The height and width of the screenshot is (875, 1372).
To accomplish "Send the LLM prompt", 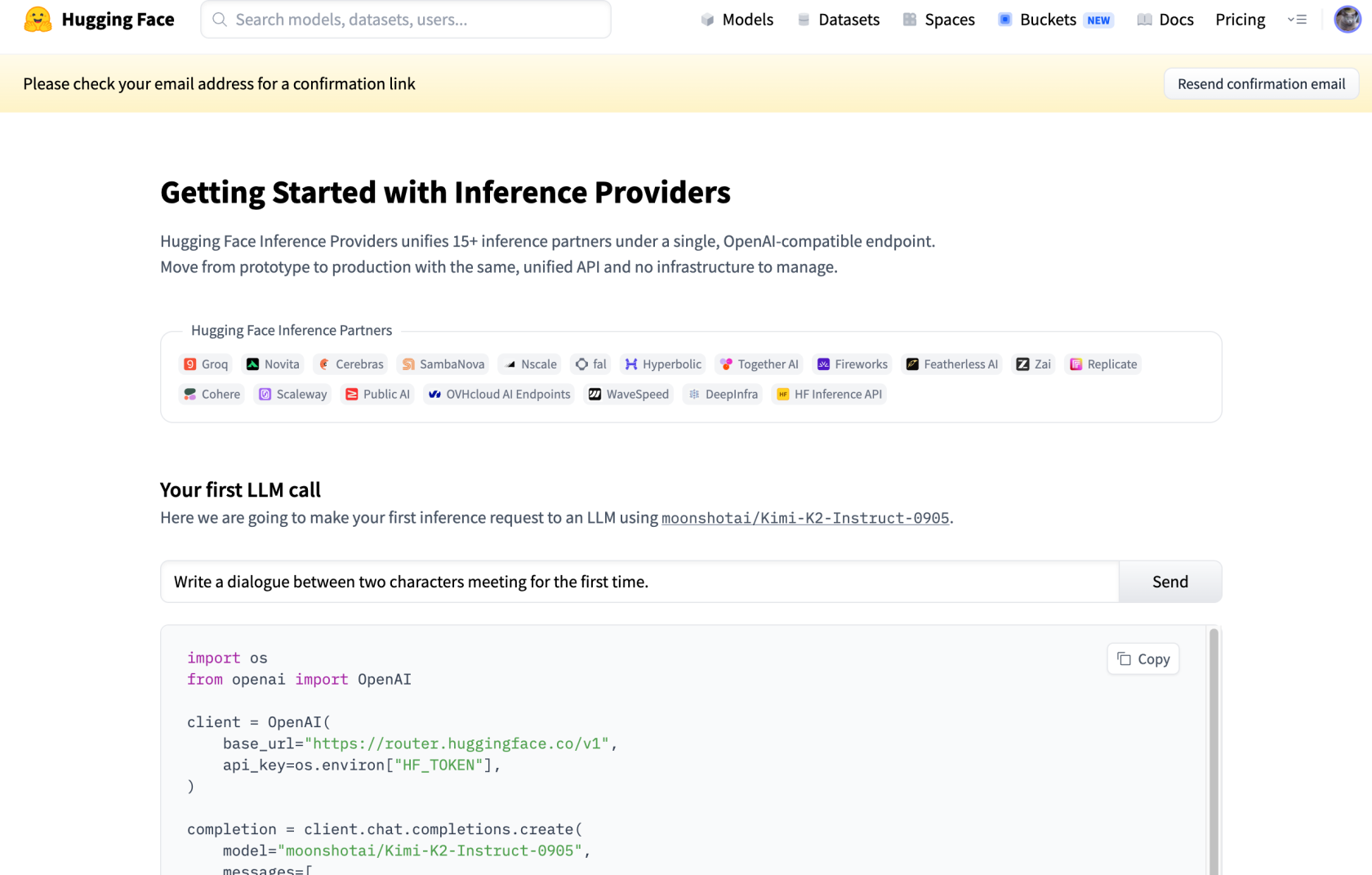I will (x=1170, y=582).
